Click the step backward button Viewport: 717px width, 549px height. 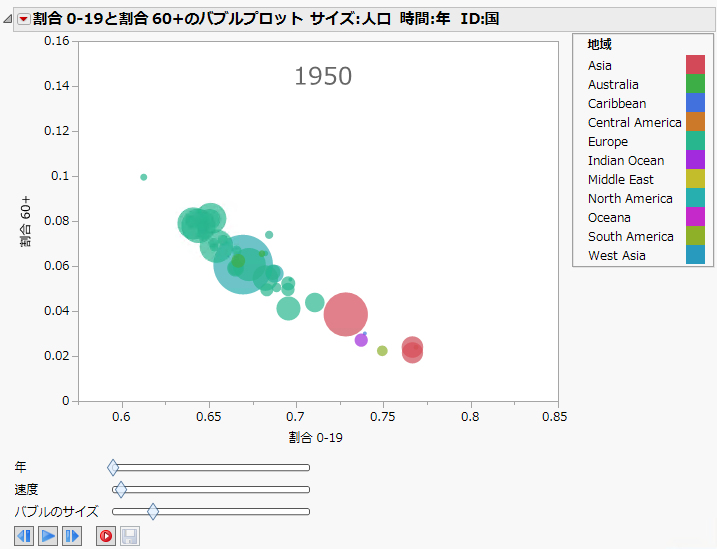point(25,536)
